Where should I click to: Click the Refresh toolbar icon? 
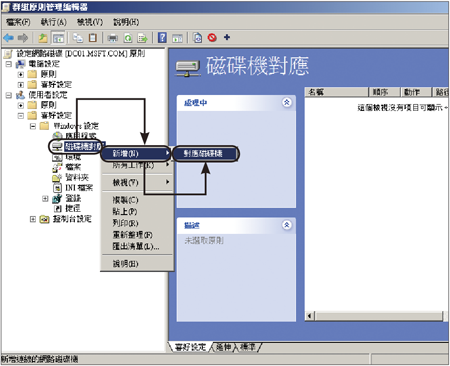click(128, 38)
